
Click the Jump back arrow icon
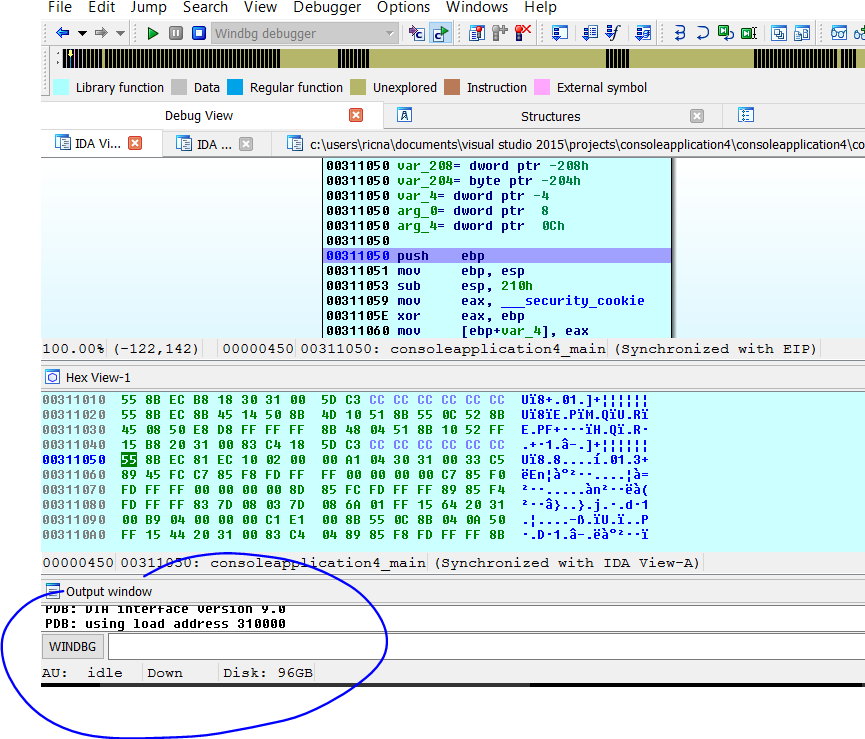[x=62, y=33]
